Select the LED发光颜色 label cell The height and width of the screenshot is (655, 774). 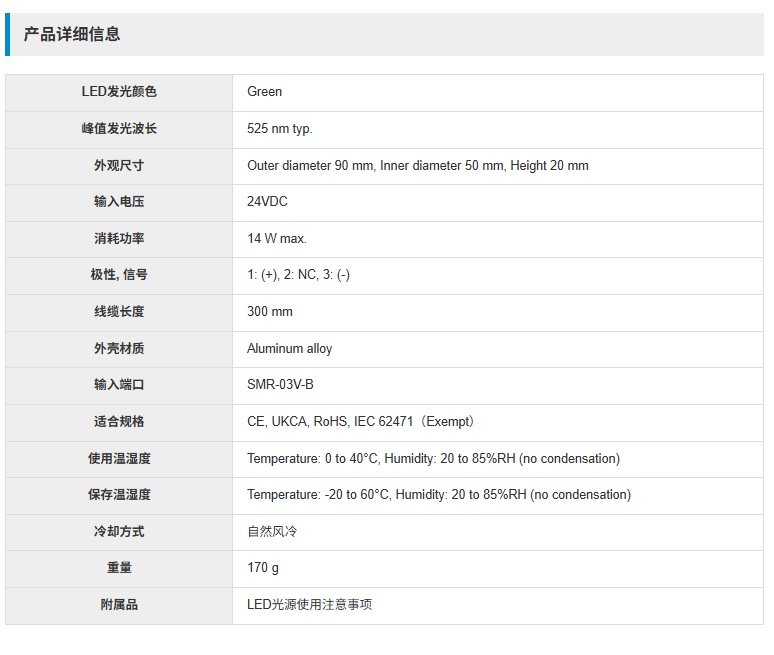click(119, 93)
